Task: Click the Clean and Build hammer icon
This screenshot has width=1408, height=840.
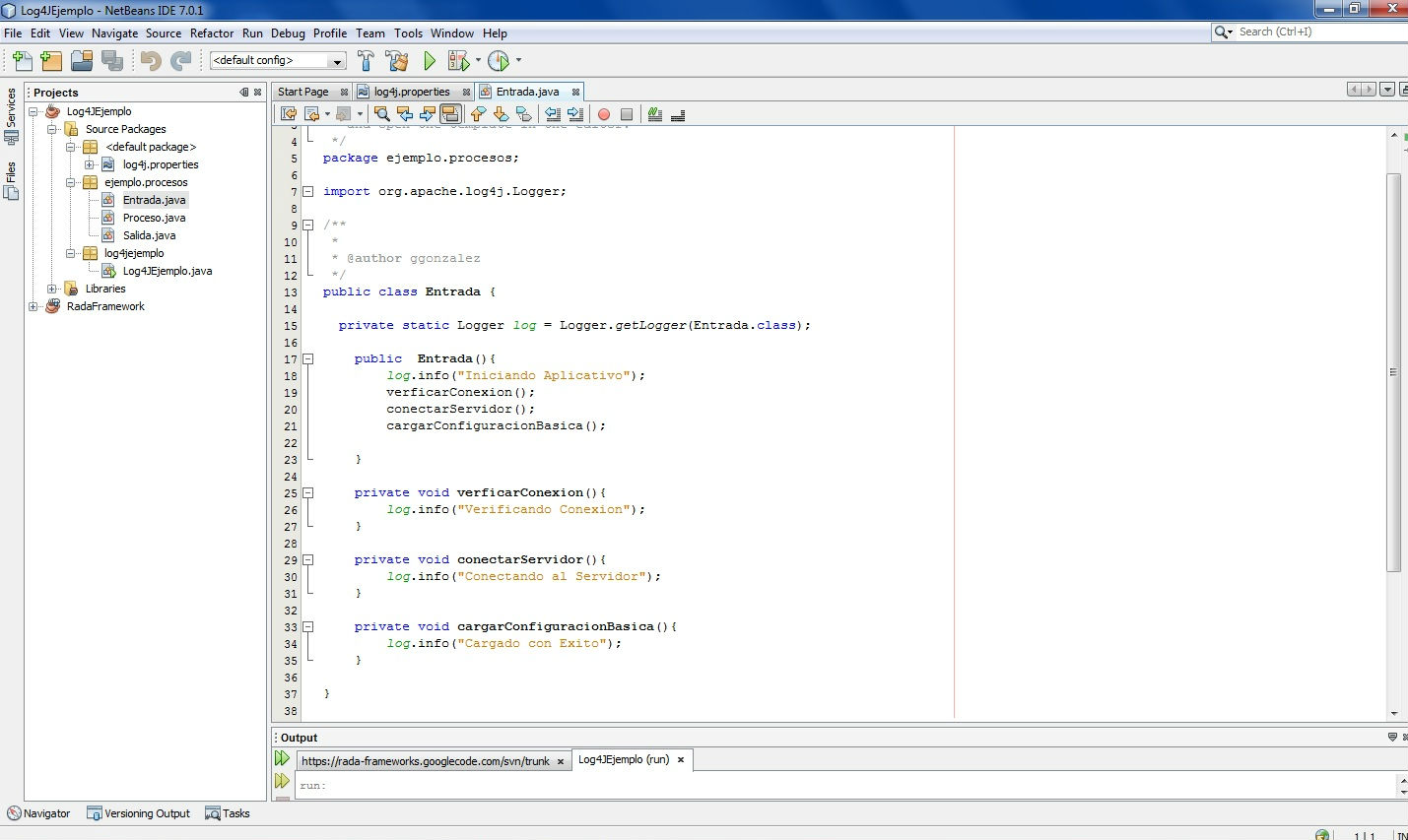Action: coord(397,60)
